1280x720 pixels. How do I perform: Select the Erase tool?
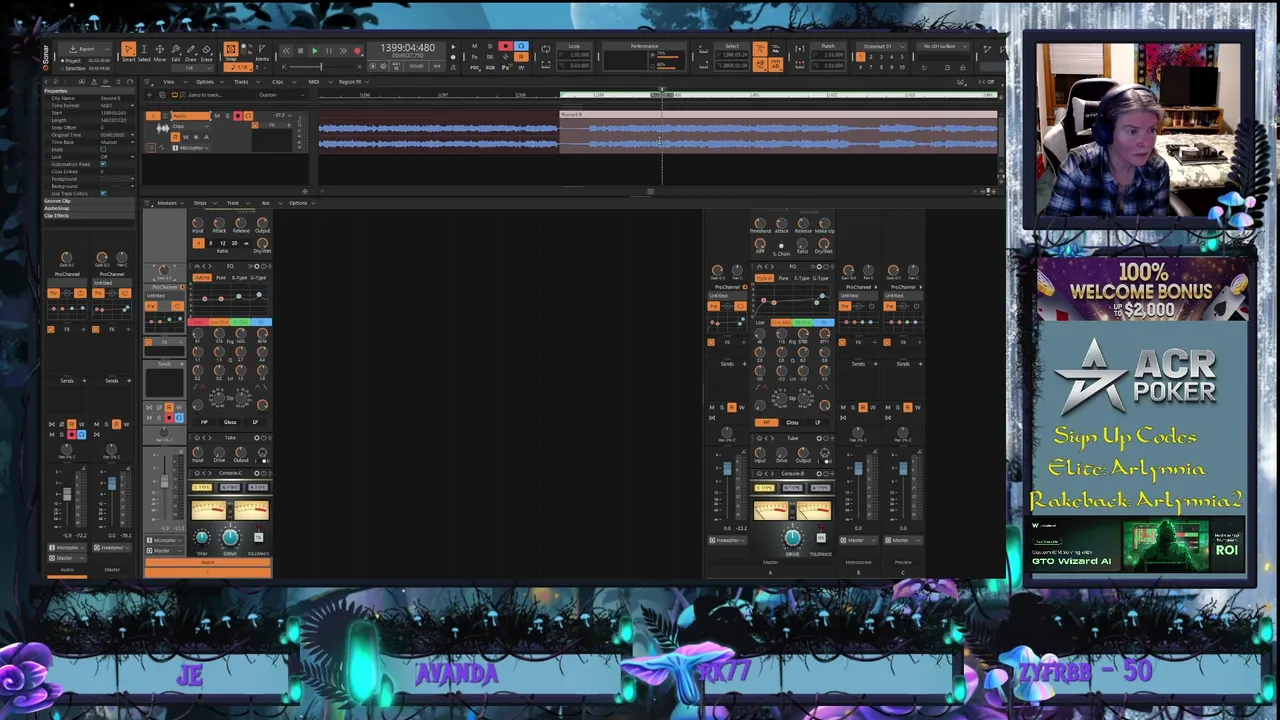pos(206,50)
